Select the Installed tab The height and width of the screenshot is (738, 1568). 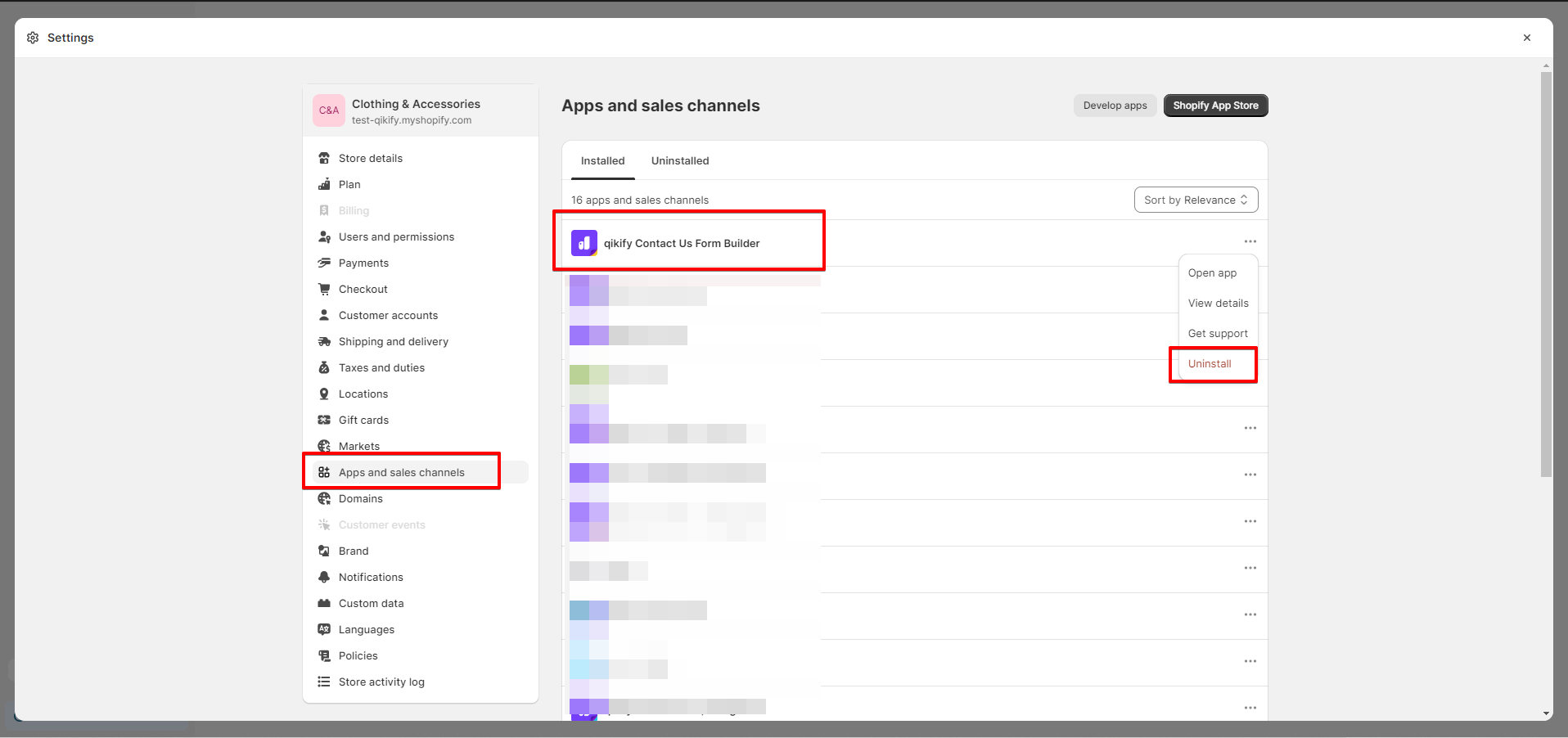[602, 161]
